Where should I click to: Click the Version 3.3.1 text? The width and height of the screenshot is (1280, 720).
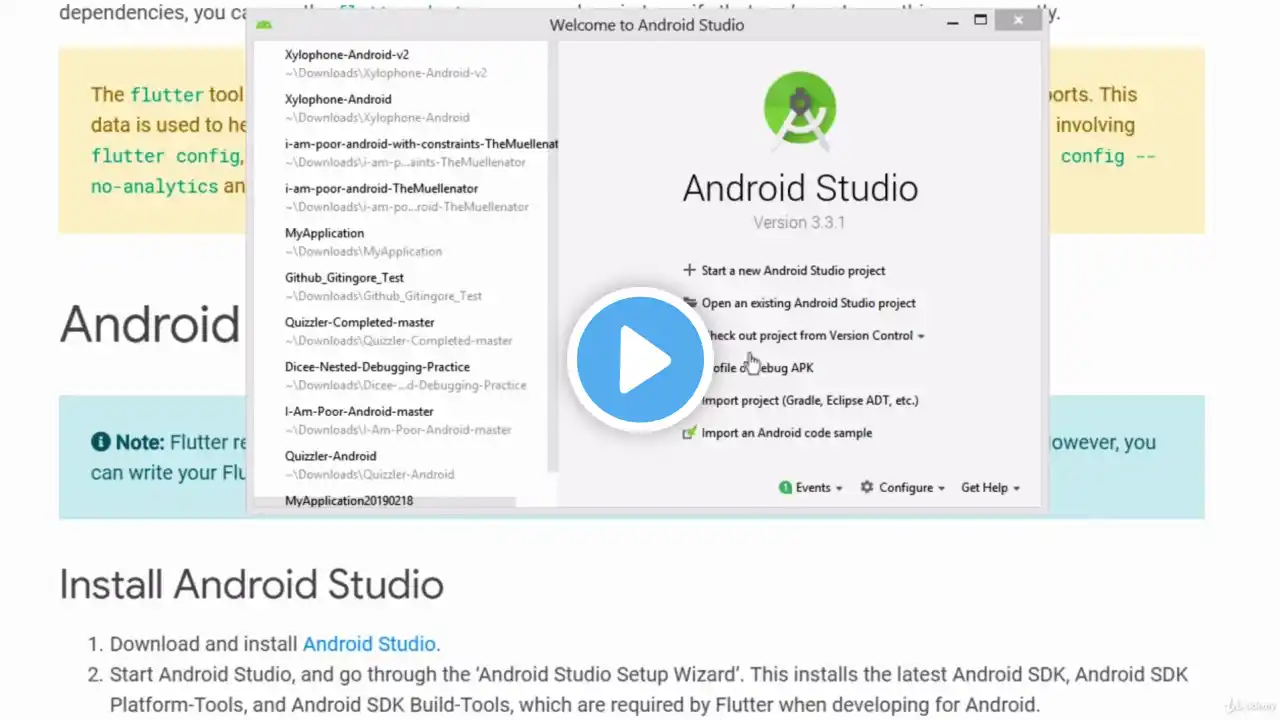pyautogui.click(x=799, y=222)
